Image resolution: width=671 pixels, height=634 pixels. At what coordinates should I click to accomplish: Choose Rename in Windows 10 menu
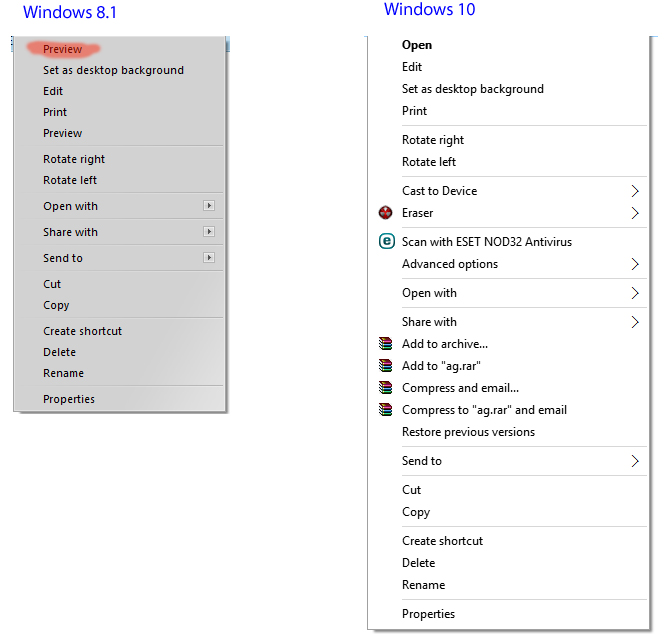(x=423, y=585)
